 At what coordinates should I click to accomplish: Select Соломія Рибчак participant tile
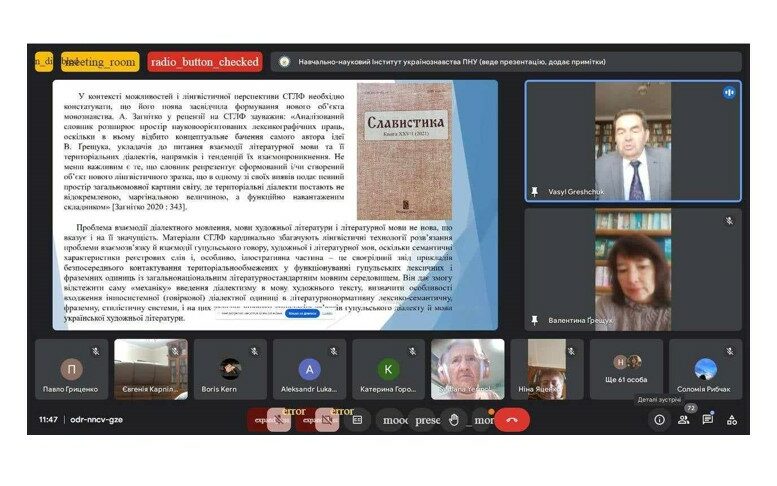pos(705,369)
